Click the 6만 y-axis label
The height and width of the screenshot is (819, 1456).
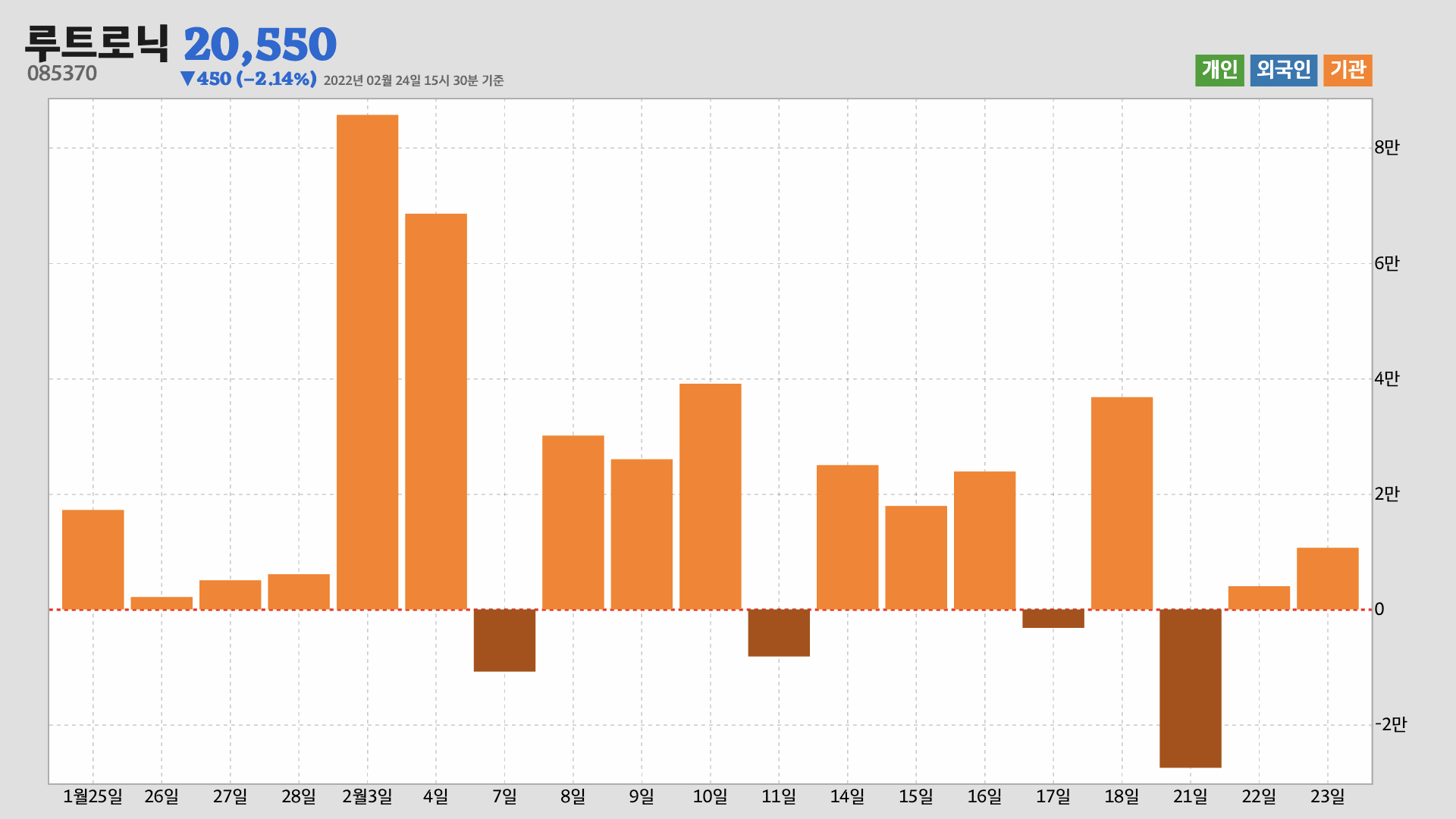click(x=1387, y=264)
